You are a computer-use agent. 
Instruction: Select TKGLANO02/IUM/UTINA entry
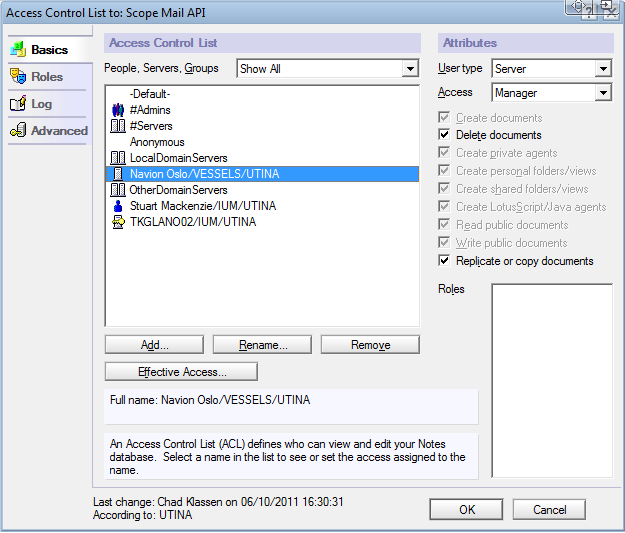coord(262,222)
